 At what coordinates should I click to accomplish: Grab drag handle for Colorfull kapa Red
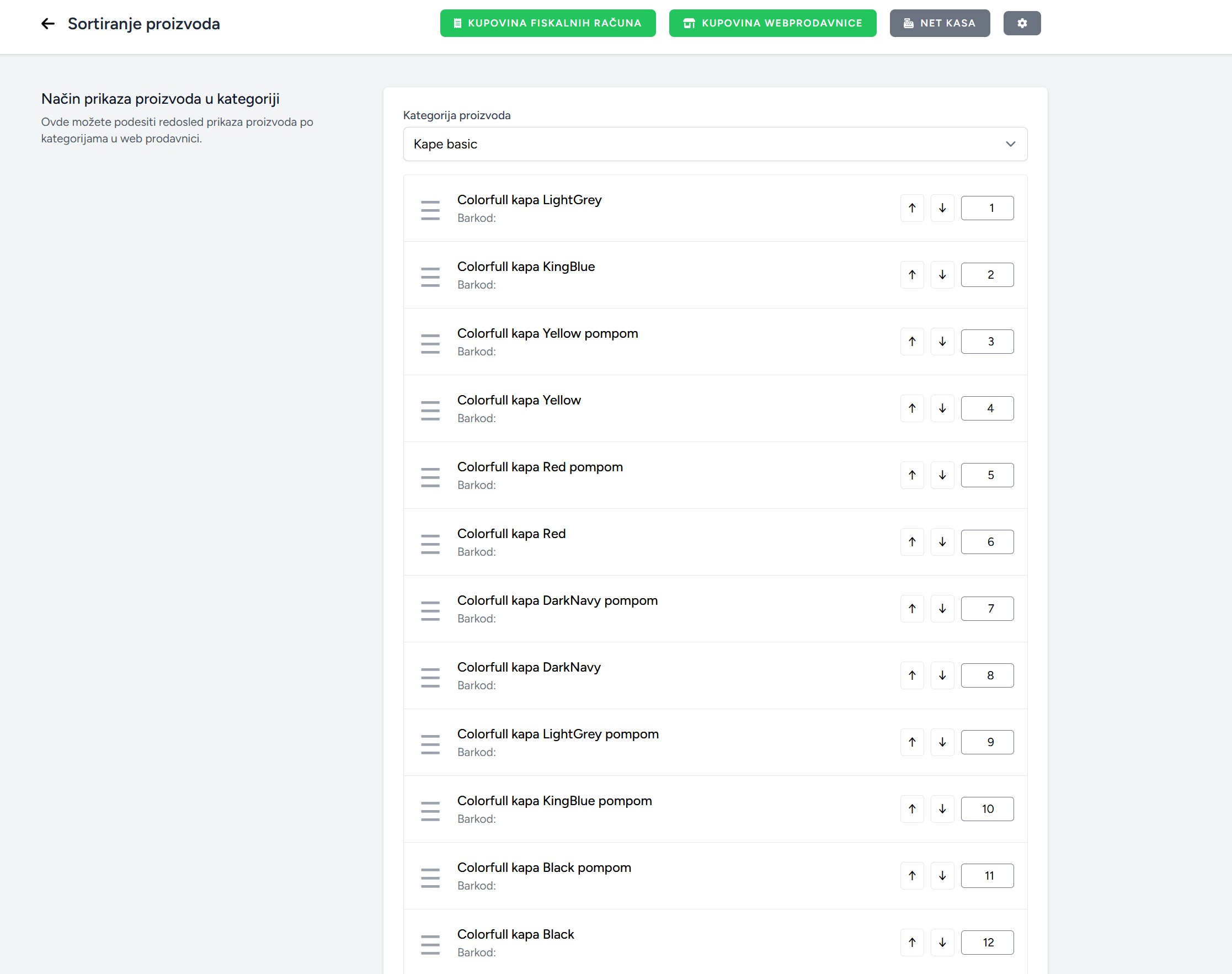(430, 544)
